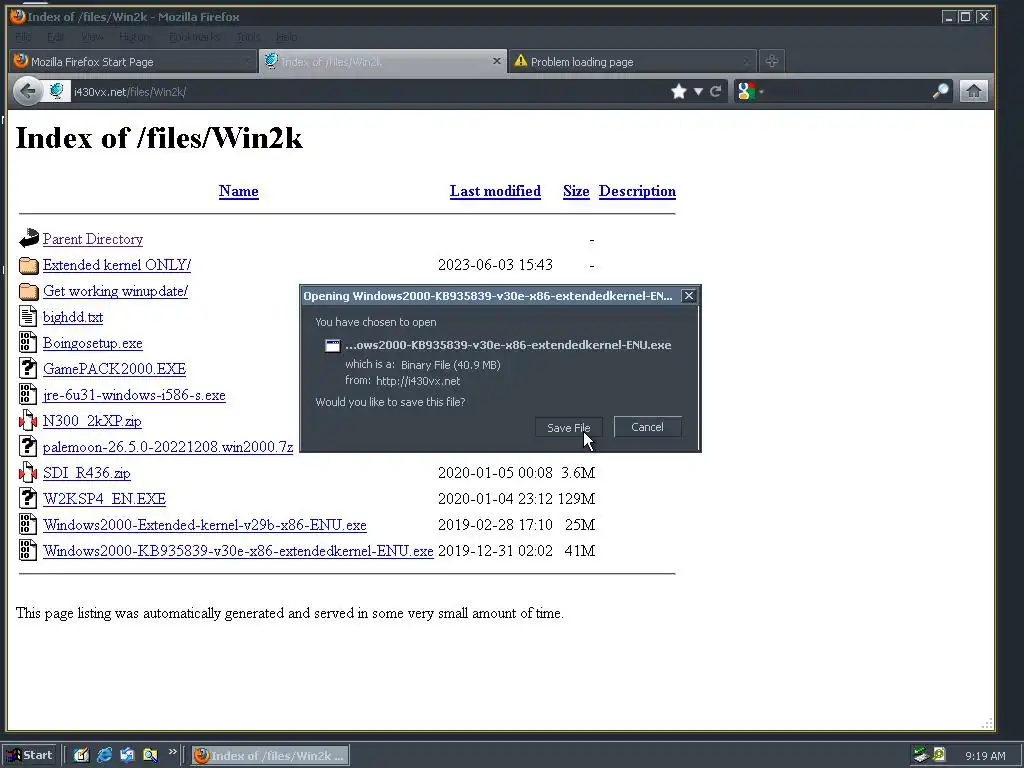Switch to Mozilla Firefox Start Page tab

click(133, 61)
